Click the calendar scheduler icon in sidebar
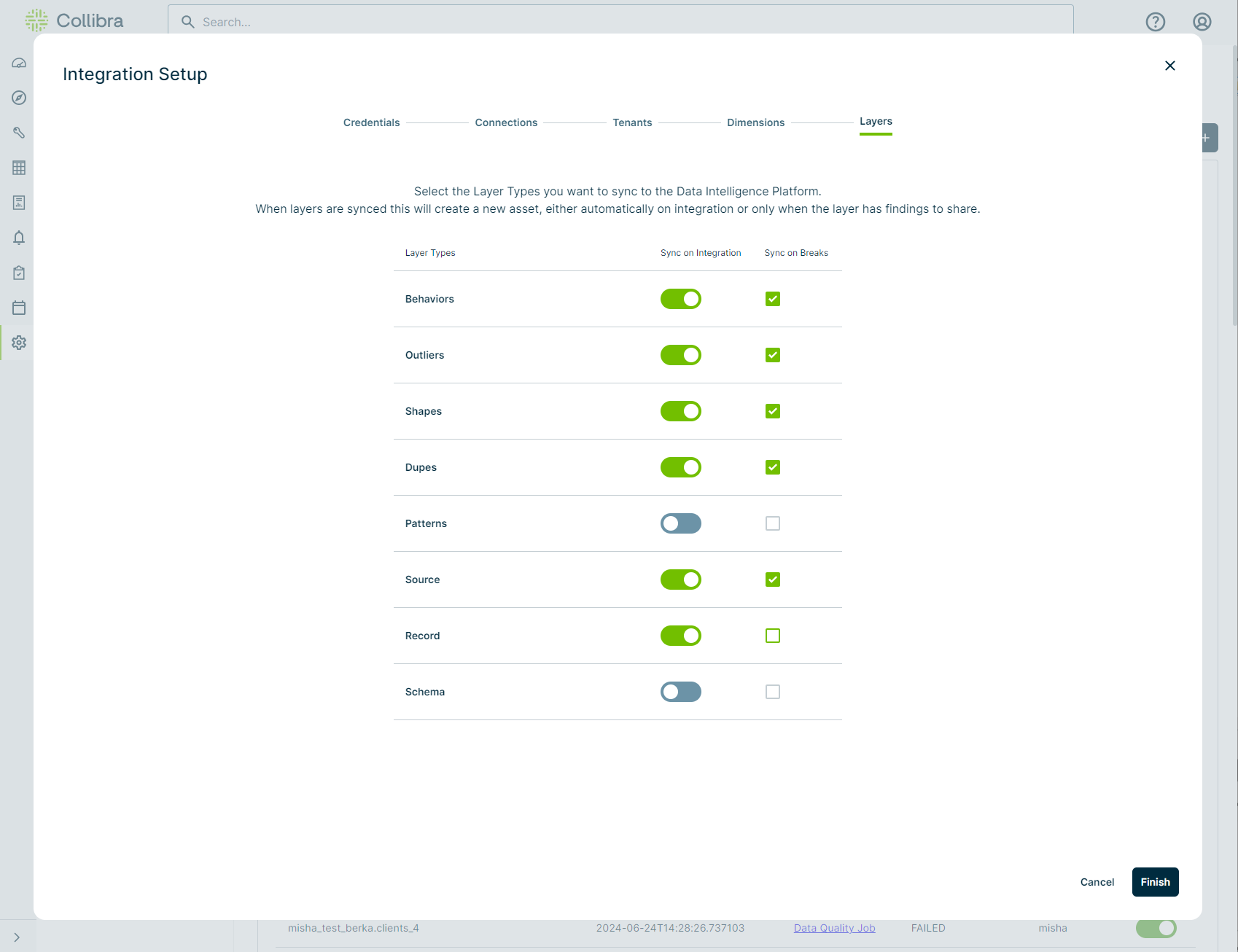1238x952 pixels. click(19, 308)
